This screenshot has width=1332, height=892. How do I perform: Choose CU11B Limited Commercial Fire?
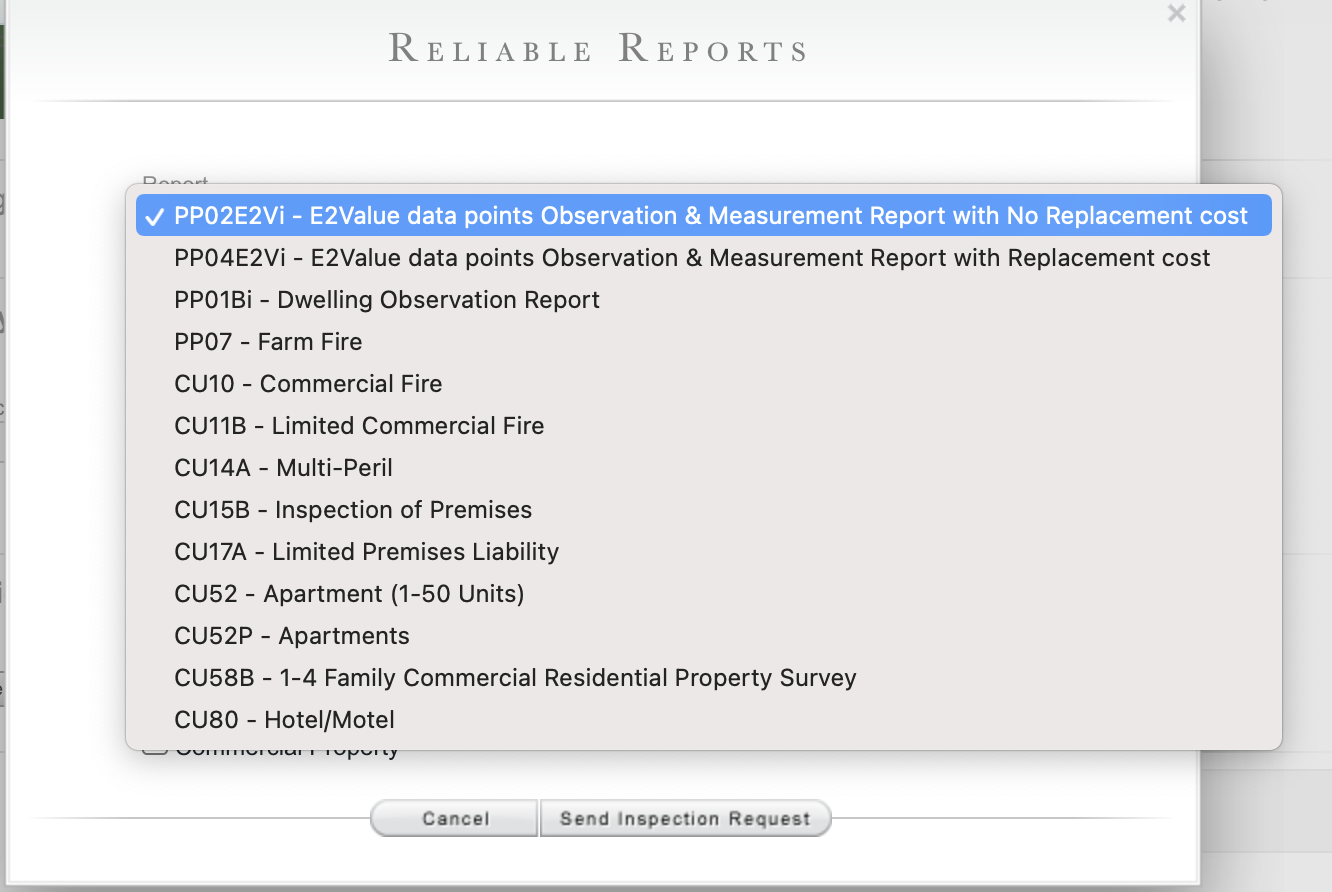pos(703,426)
